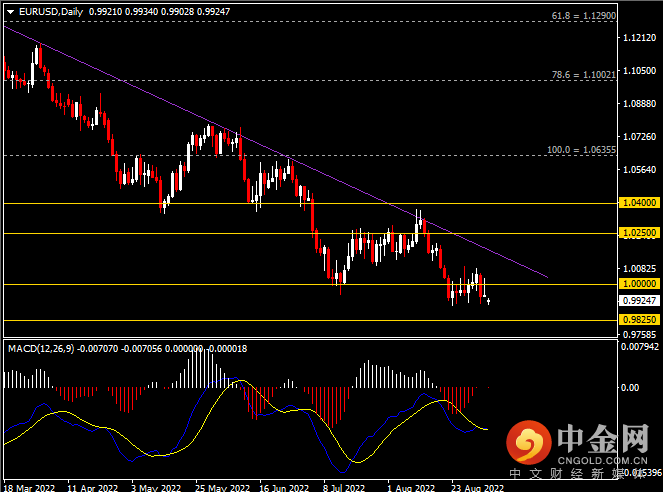Select the Fibonacci label 78.6 = 1.10021

coord(584,75)
